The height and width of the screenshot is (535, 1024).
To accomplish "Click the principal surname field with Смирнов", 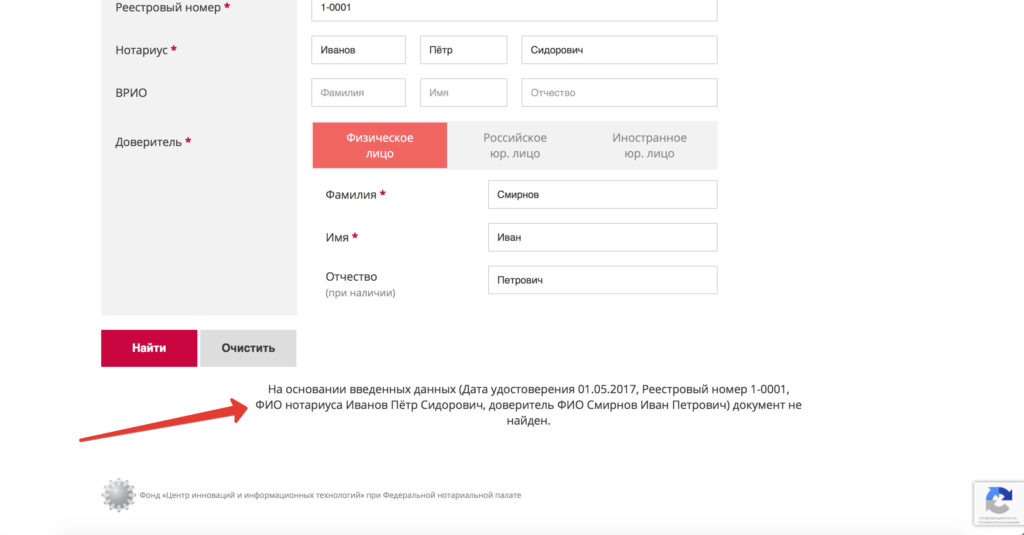I will click(x=602, y=195).
